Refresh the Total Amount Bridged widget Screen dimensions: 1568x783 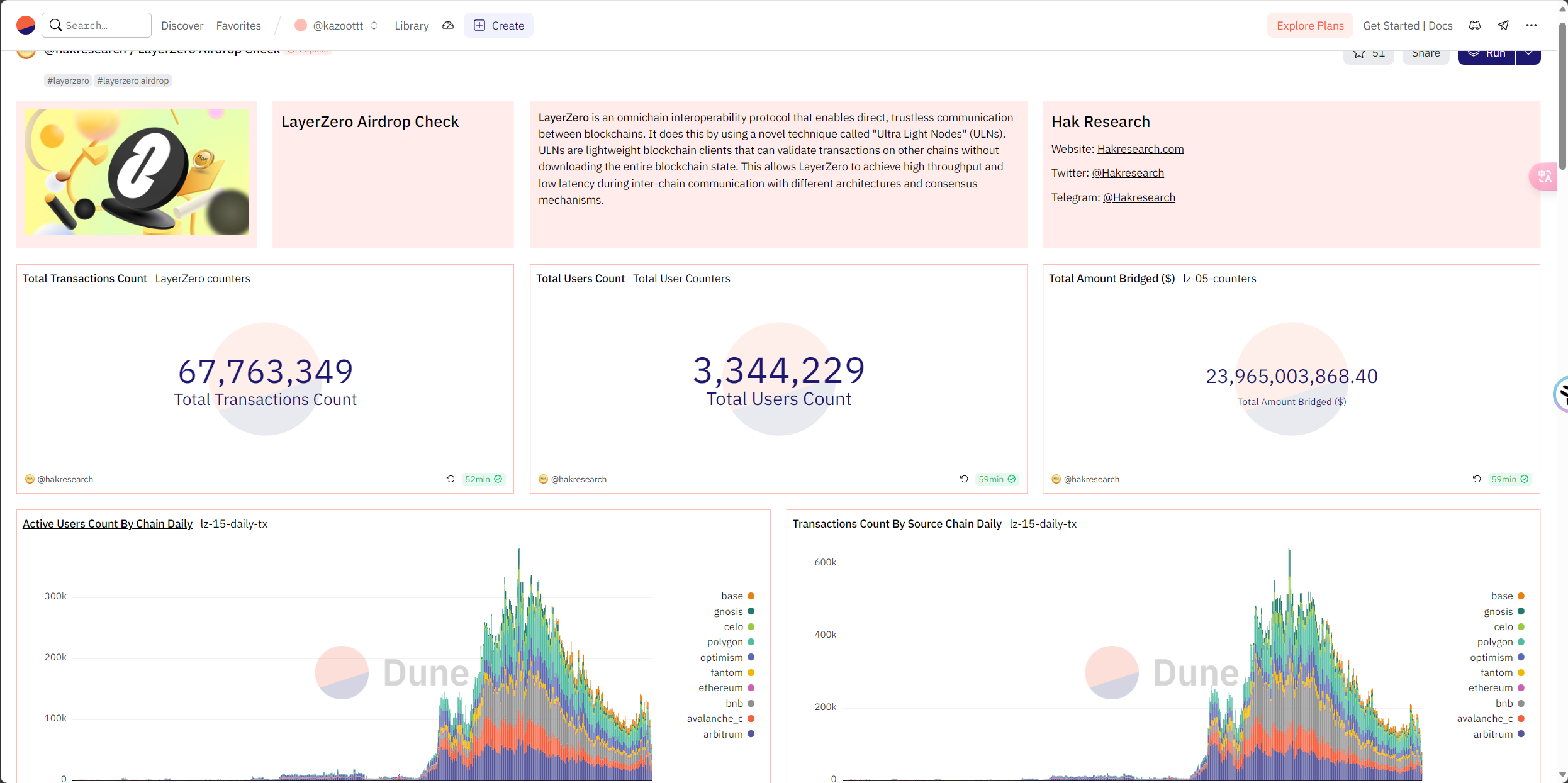1477,479
